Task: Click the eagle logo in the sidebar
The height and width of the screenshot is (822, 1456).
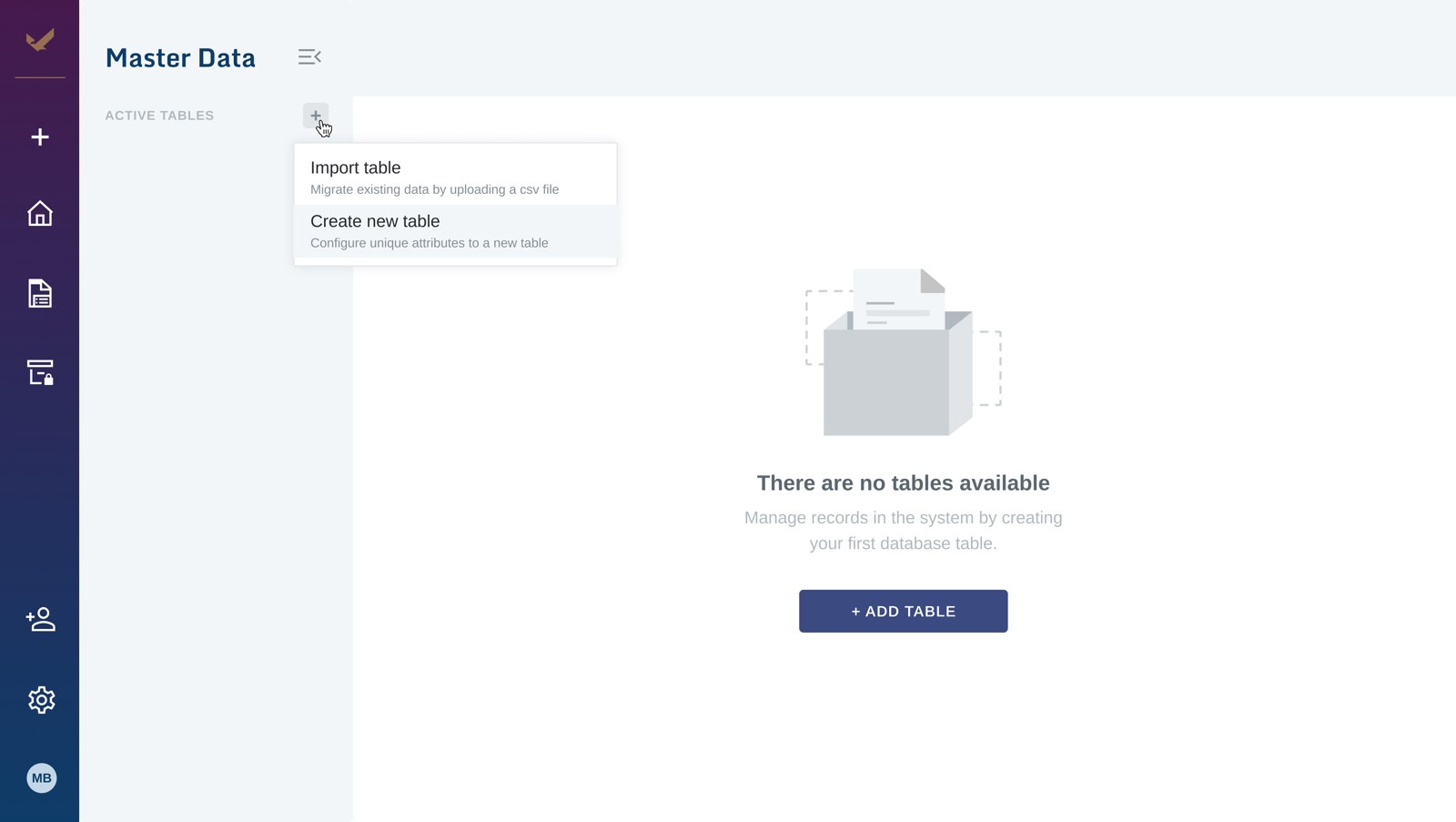Action: tap(40, 40)
